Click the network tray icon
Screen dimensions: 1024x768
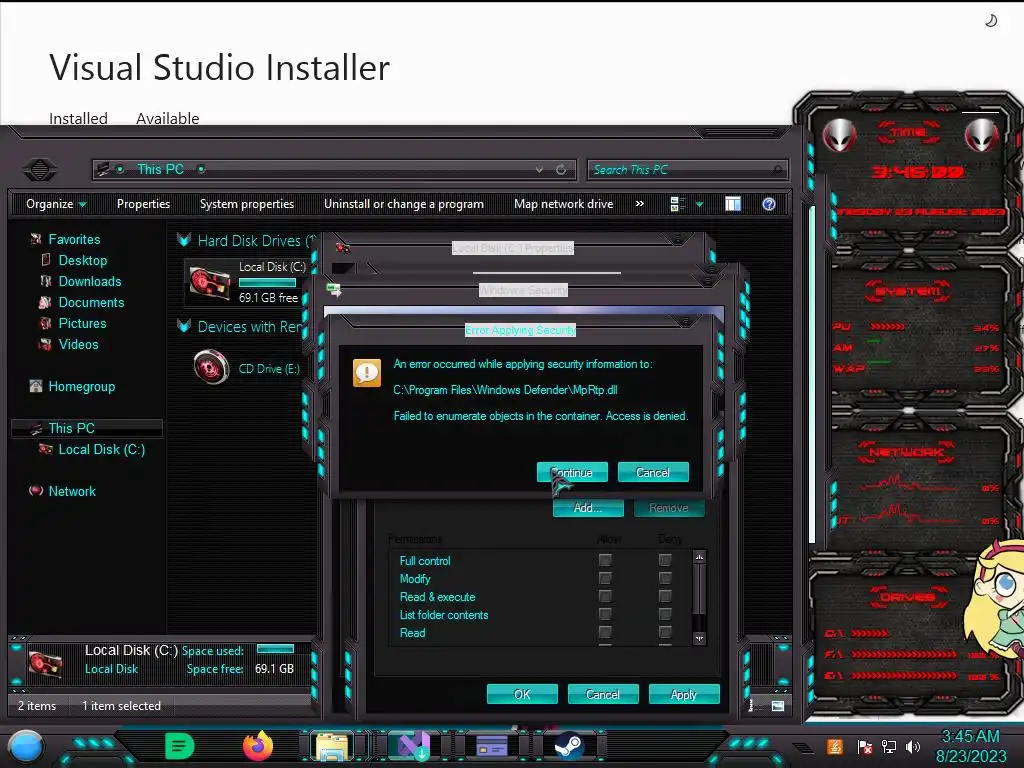[889, 746]
